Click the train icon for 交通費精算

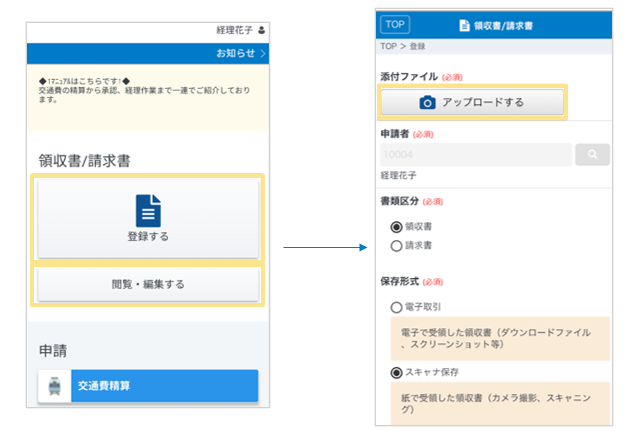[54, 385]
